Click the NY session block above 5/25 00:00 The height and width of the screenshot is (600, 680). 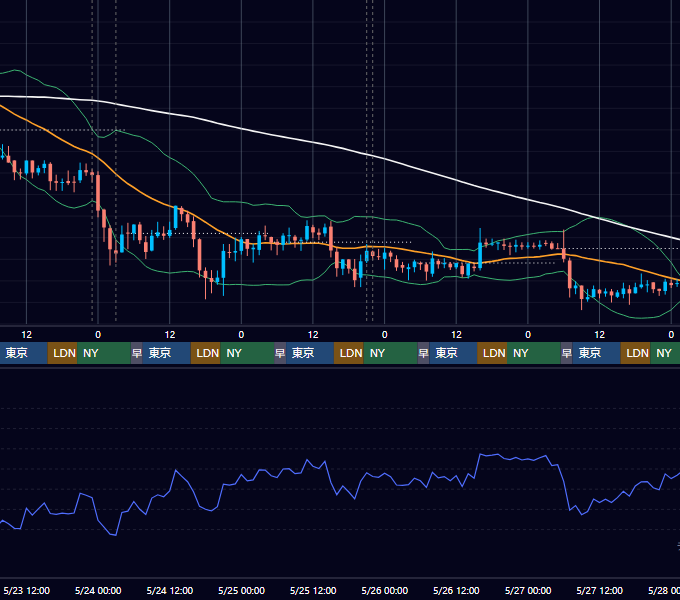point(247,353)
